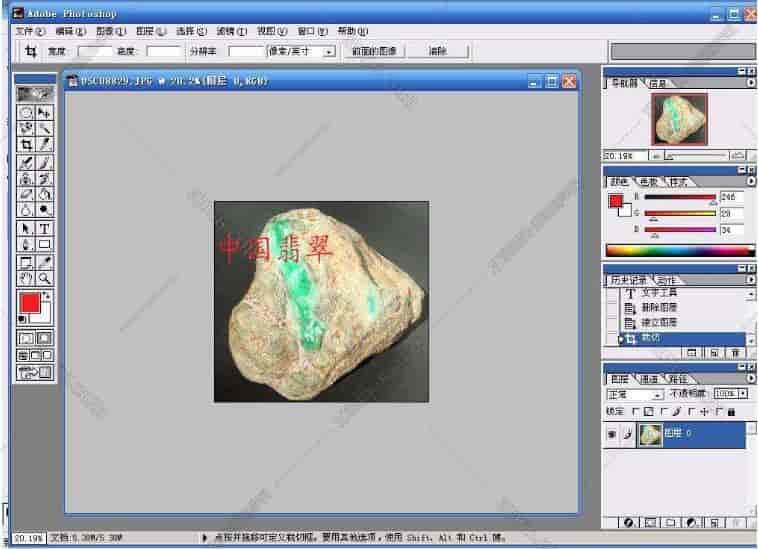Switch to the 路径 (Paths) tab
The height and width of the screenshot is (549, 758).
[678, 380]
